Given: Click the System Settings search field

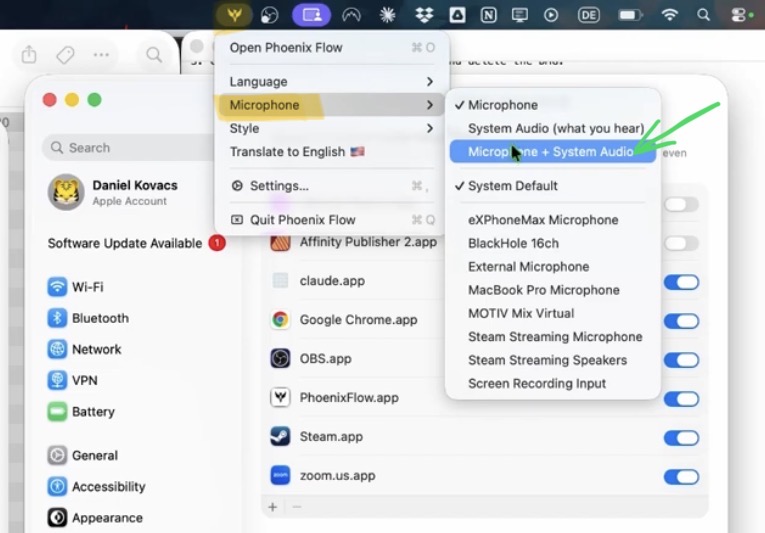Looking at the screenshot, I should point(129,147).
